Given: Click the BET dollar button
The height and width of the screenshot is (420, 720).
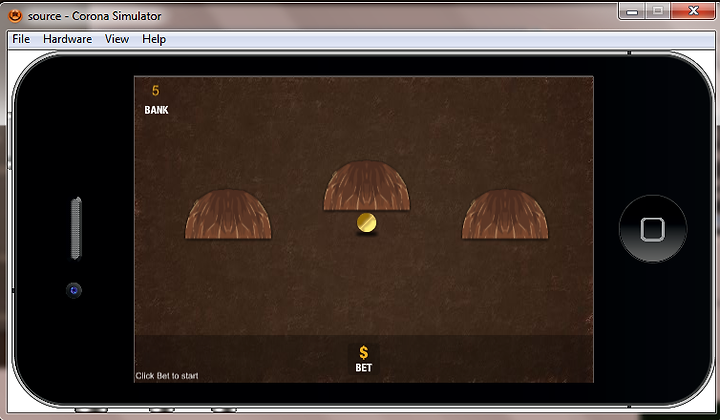Looking at the screenshot, I should point(364,359).
